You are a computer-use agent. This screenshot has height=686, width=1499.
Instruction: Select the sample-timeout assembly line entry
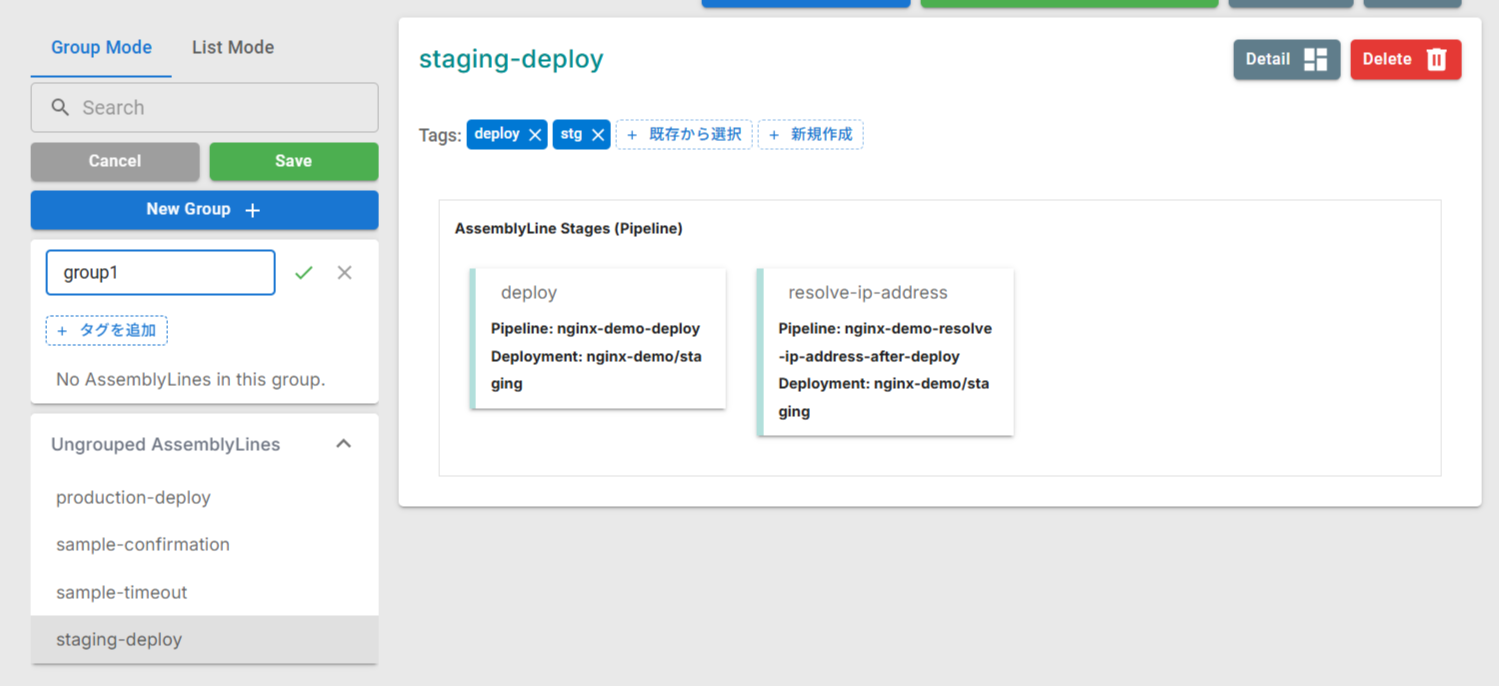point(119,592)
